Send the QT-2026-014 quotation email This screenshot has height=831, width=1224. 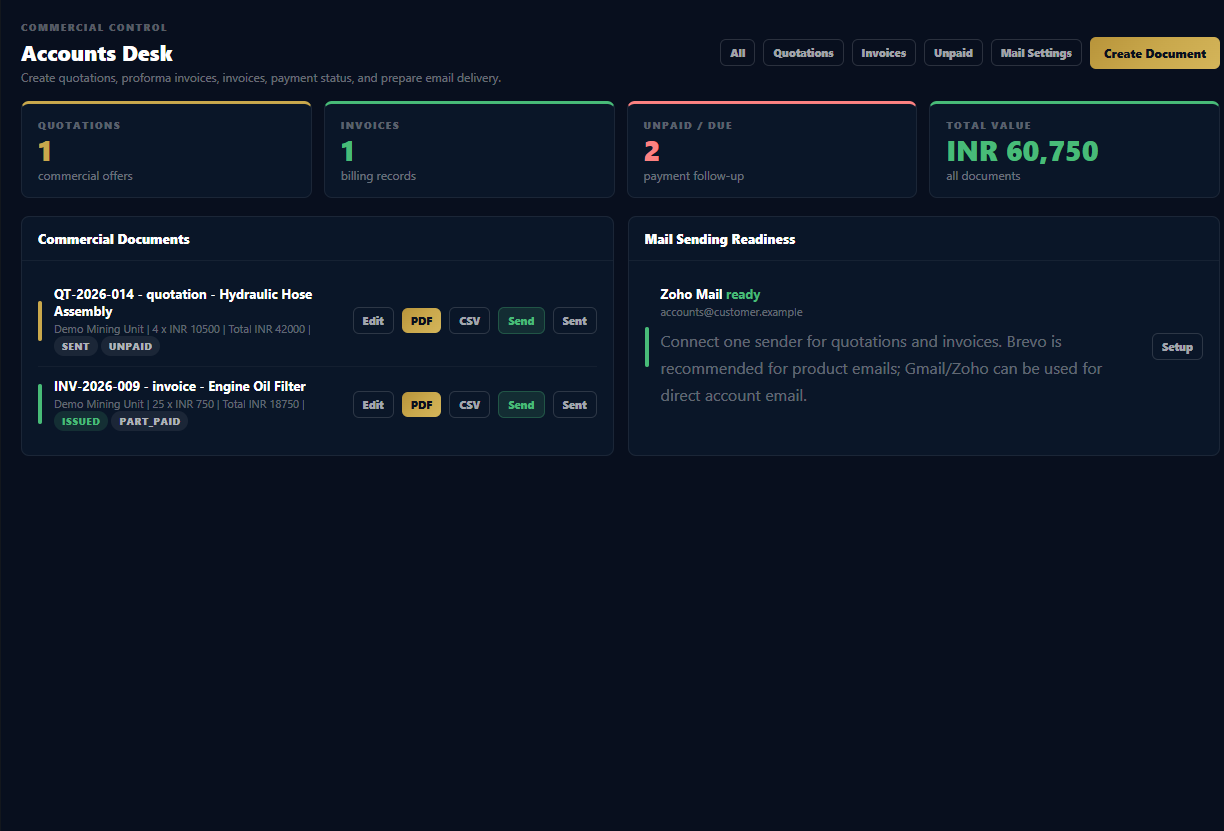tap(521, 321)
